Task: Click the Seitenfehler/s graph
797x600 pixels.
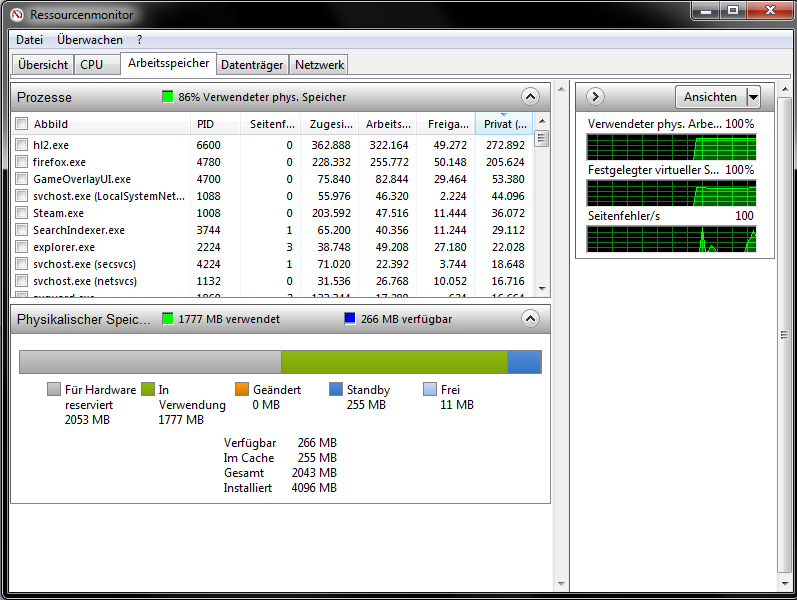Action: pos(671,239)
